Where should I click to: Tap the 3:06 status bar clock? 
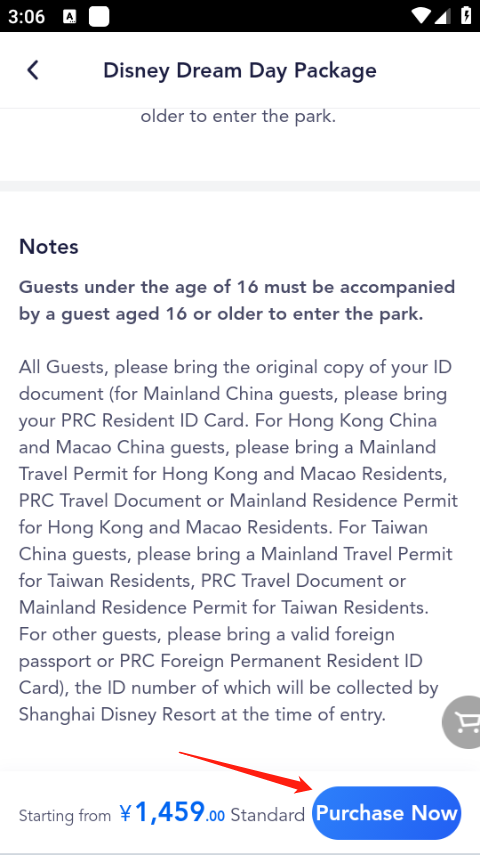pos(26,16)
